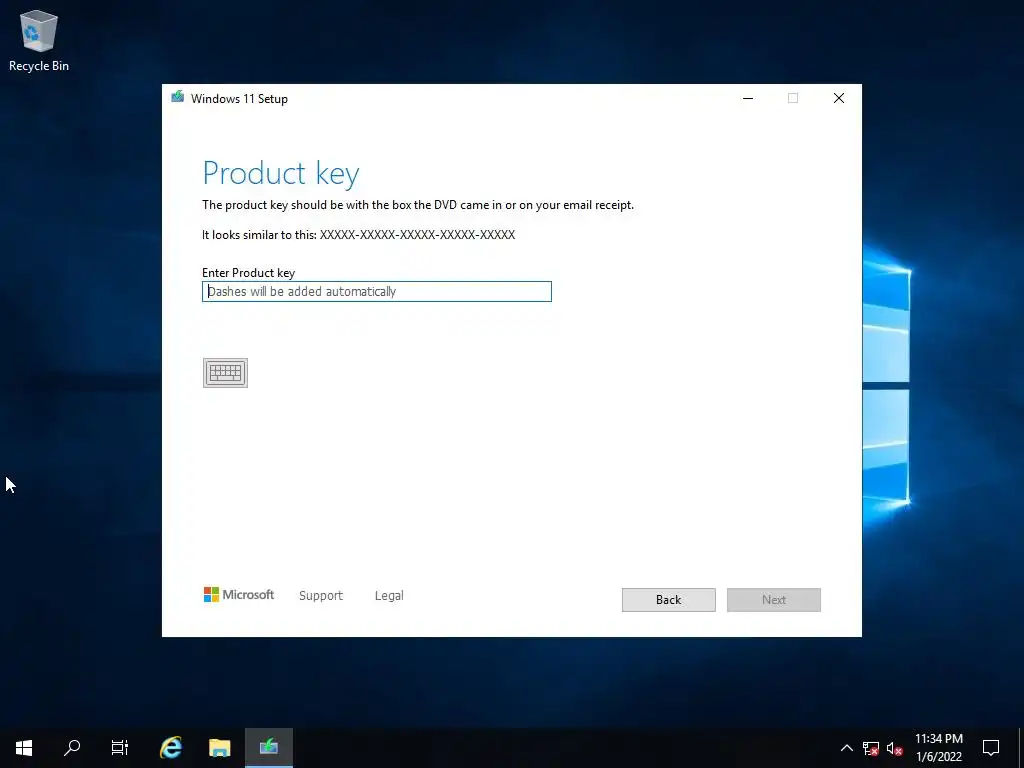Go Back to previous setup page

(x=669, y=600)
